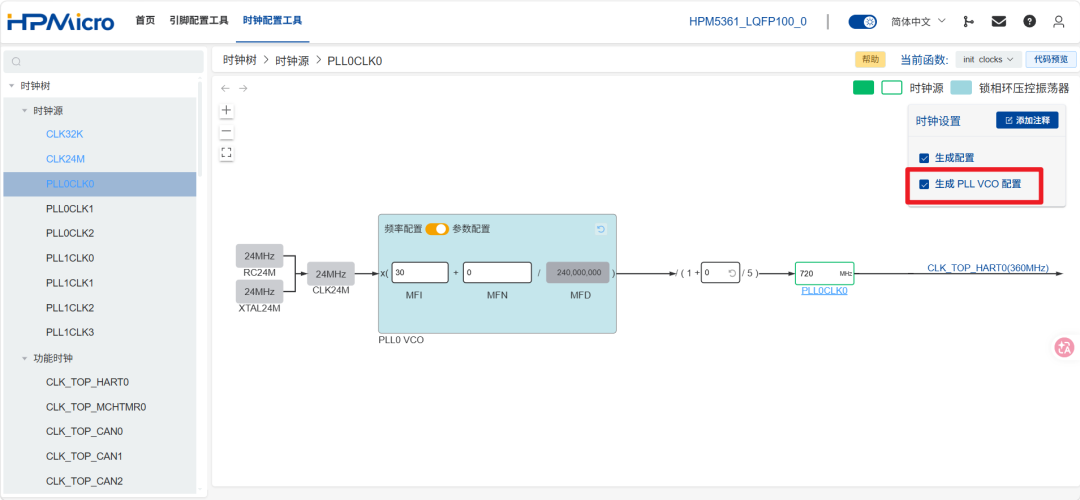
Task: Uncheck the 生成 PLL VCO 配置 checkbox
Action: [924, 185]
